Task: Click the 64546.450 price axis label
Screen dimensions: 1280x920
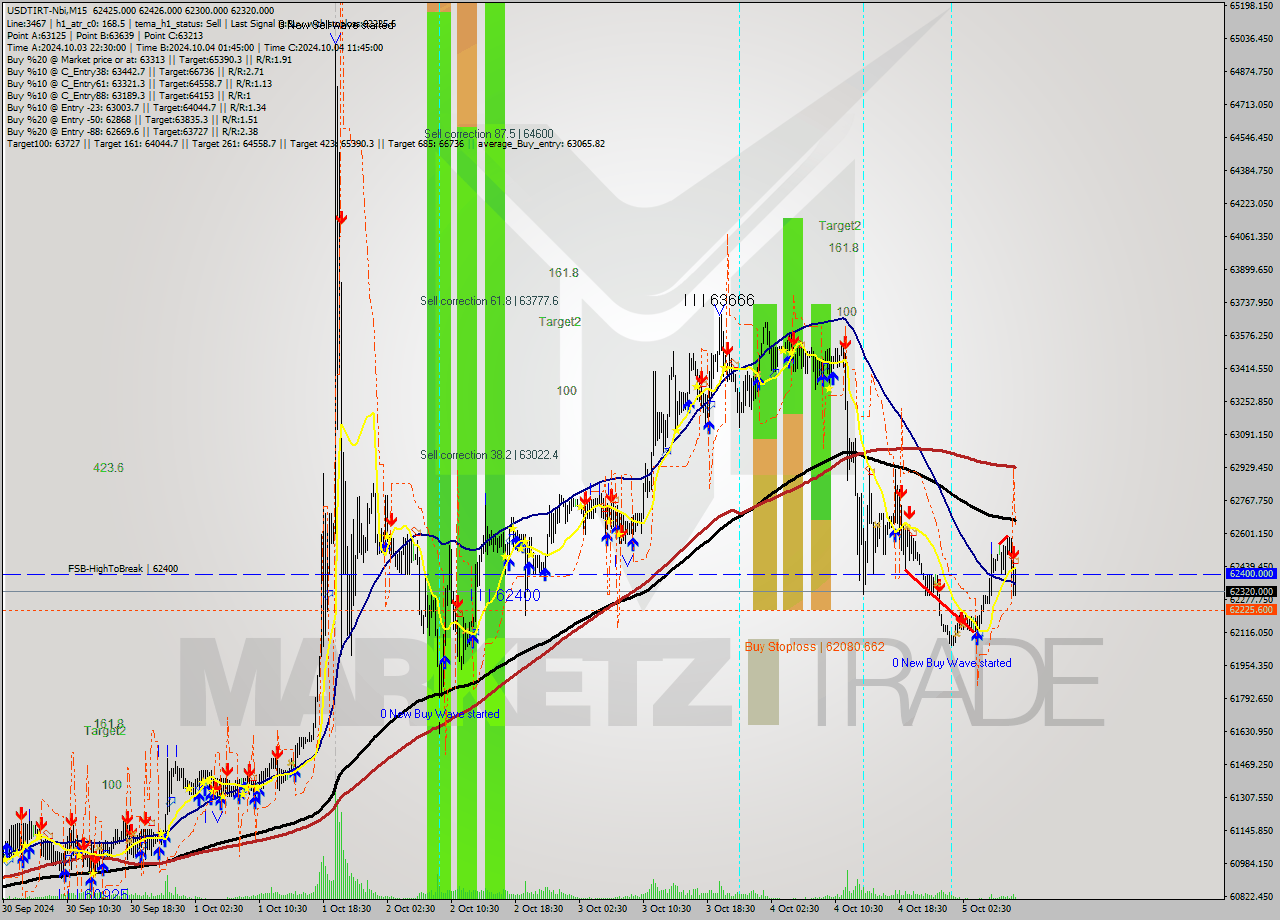Action: click(1251, 138)
